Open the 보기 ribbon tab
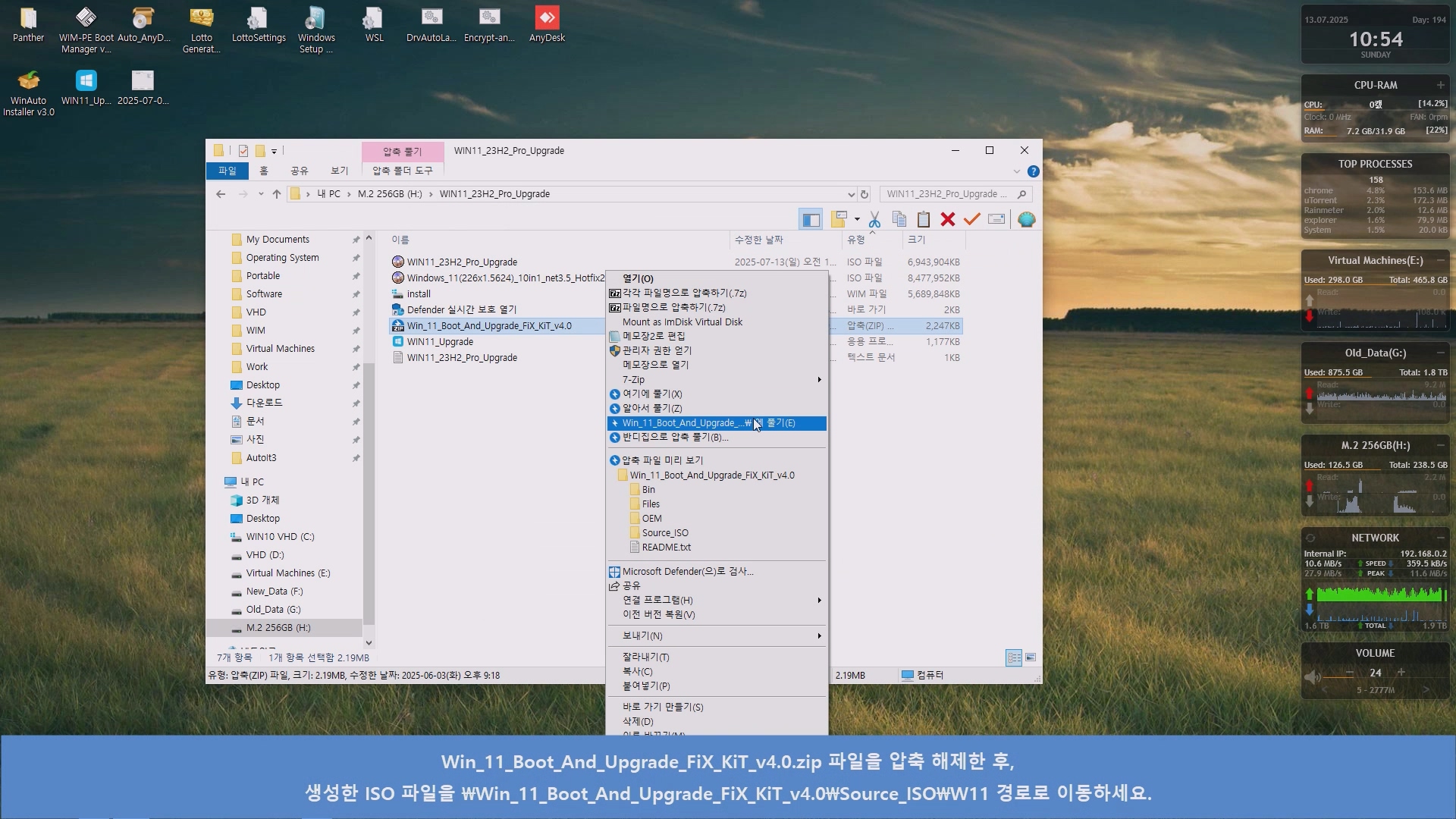 pyautogui.click(x=339, y=171)
